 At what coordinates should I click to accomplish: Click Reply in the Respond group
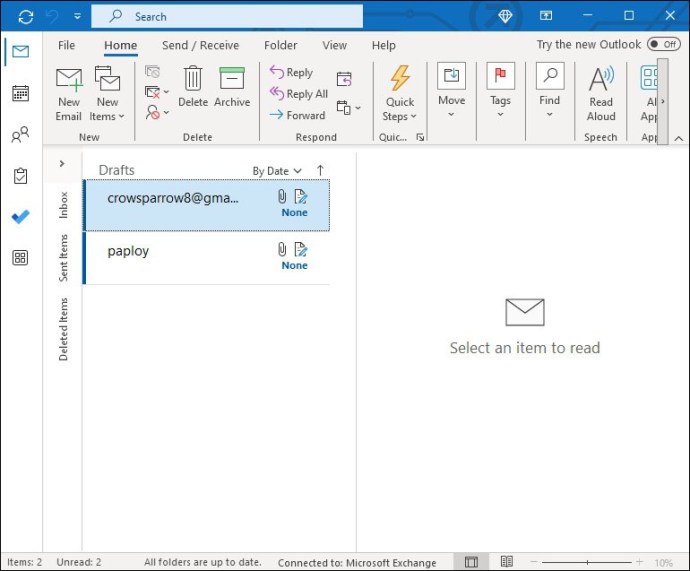[x=291, y=72]
